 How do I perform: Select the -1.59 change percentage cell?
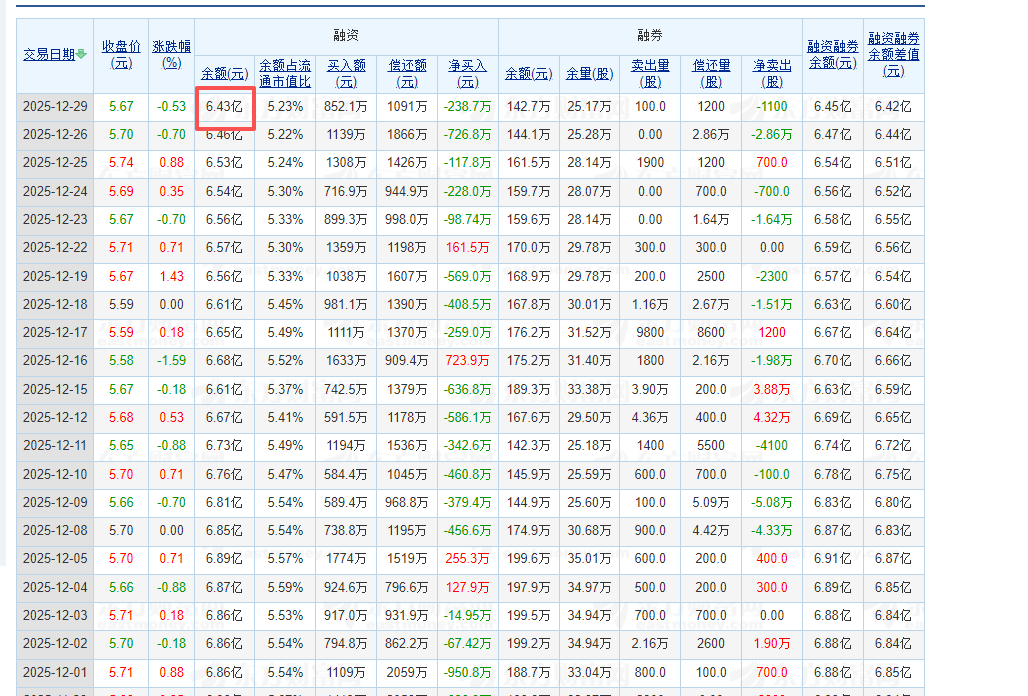[172, 361]
